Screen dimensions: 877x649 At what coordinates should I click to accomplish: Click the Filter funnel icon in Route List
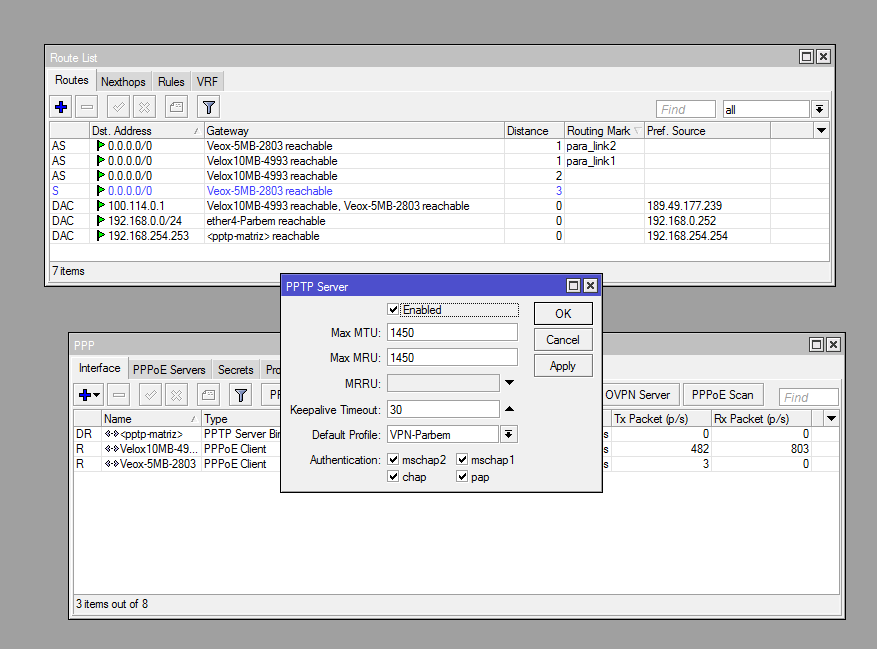208,107
